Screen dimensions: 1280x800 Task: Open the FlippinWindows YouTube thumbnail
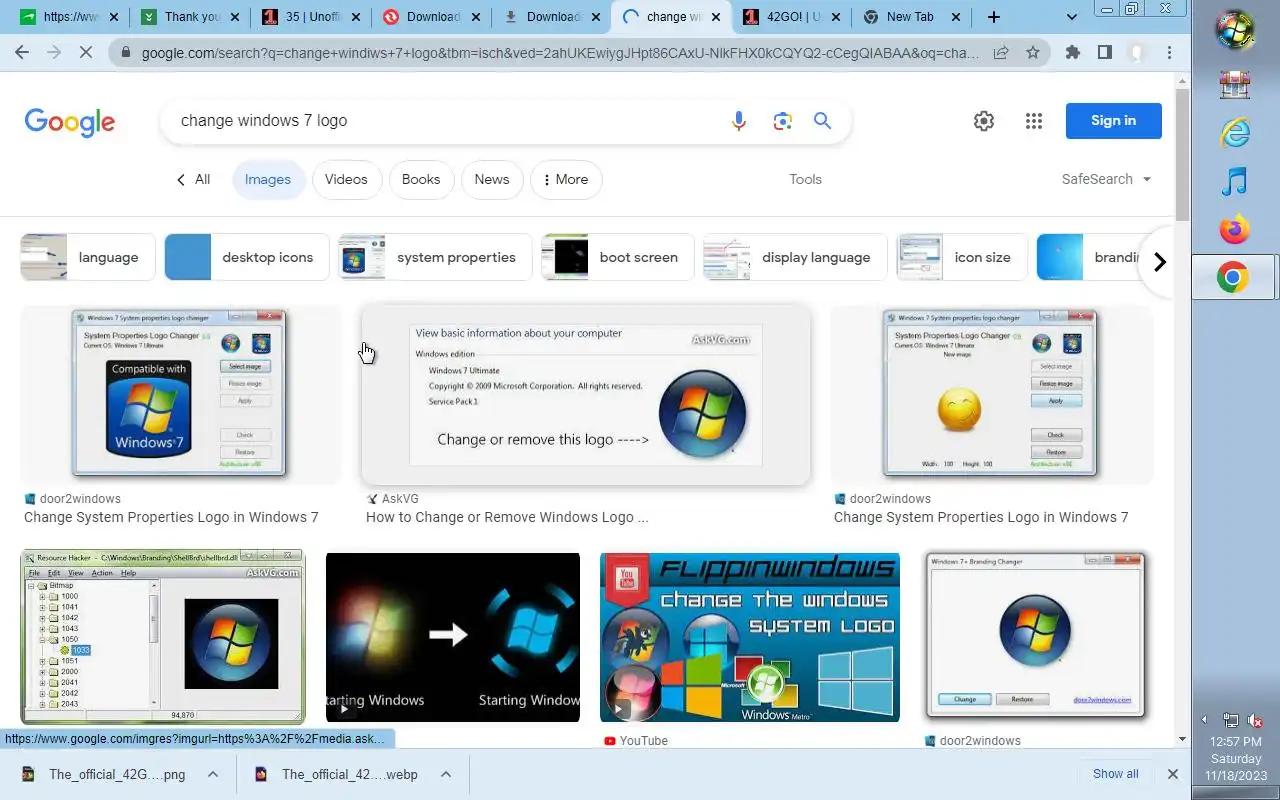[x=750, y=637]
